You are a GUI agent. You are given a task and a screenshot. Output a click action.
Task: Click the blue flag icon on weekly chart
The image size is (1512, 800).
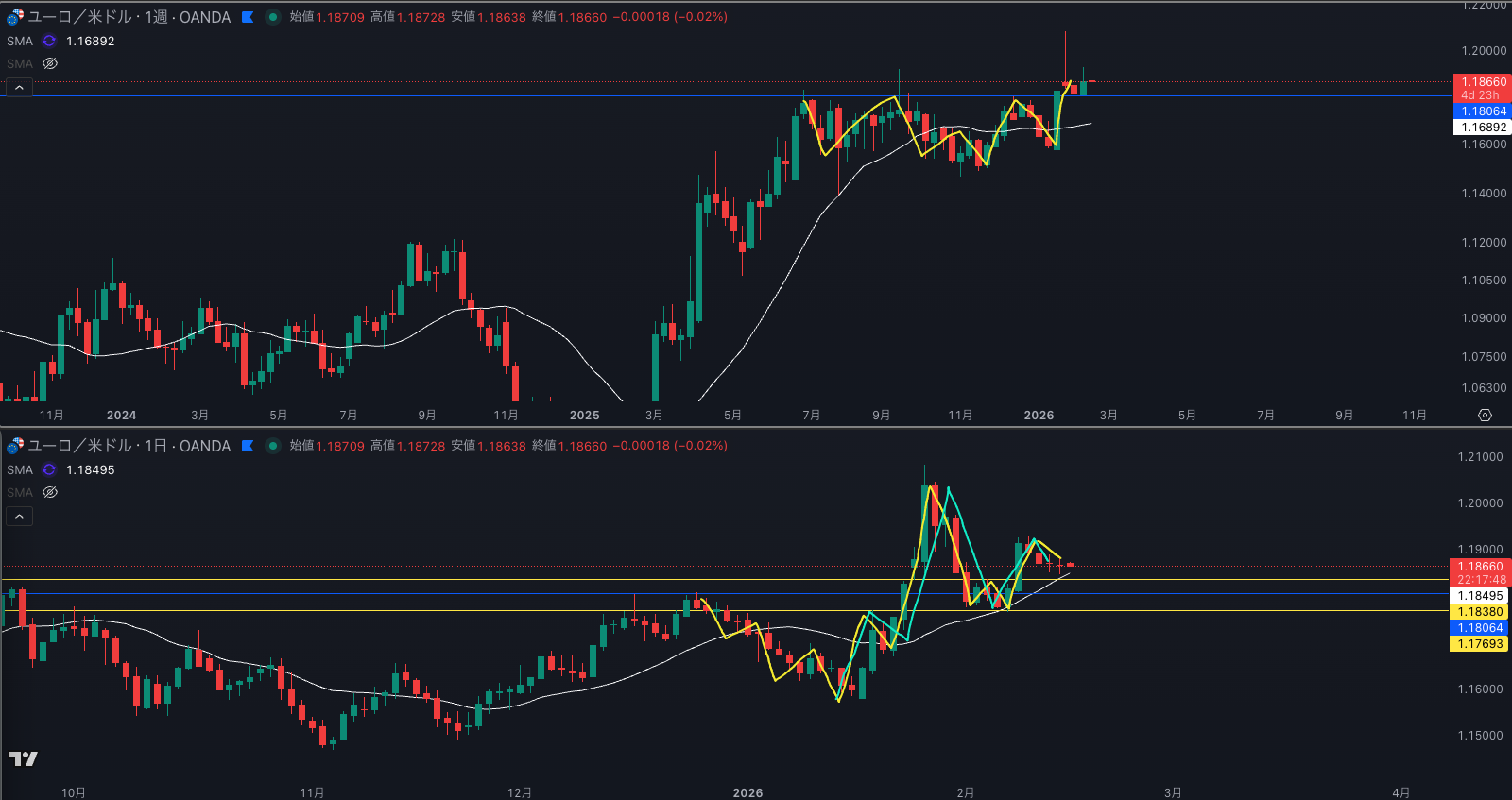coord(248,17)
